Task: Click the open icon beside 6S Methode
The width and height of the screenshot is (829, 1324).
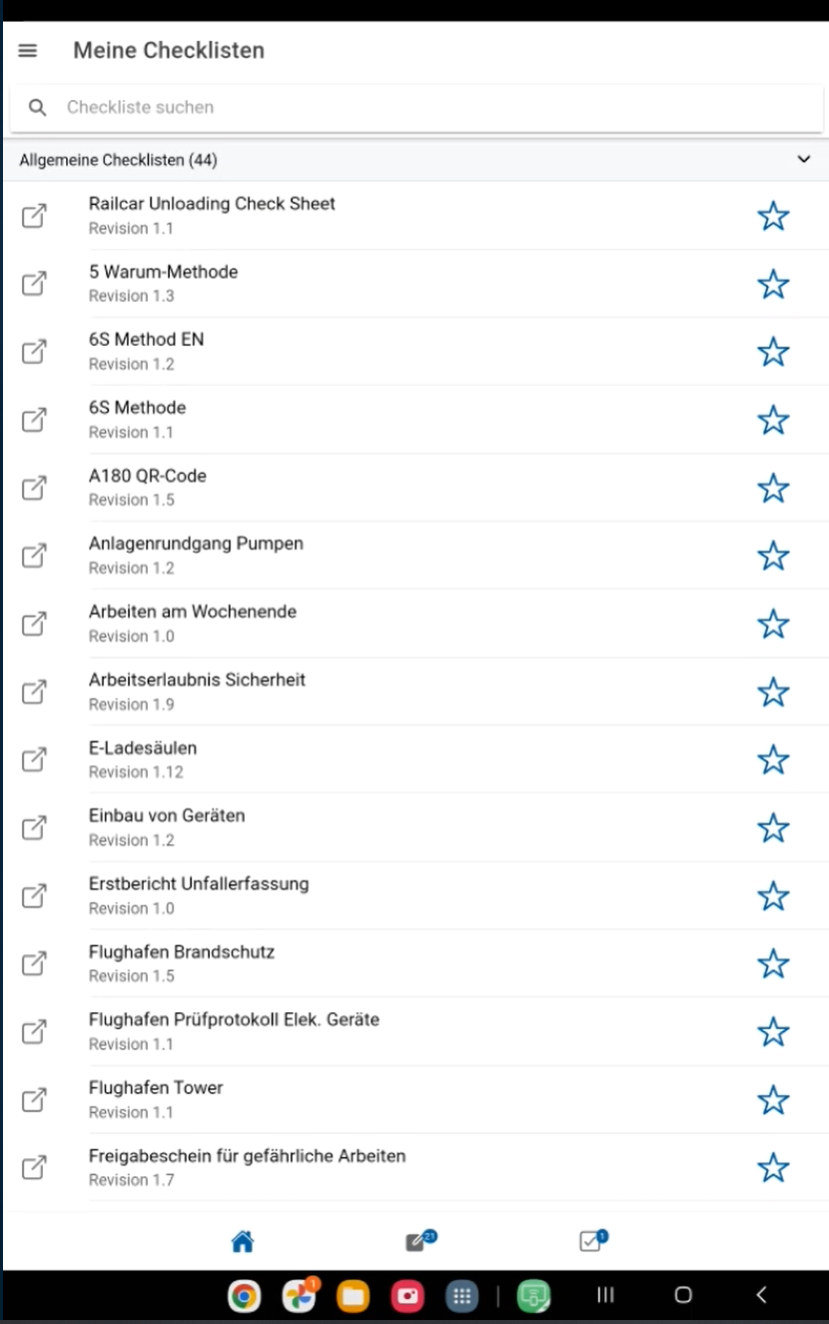Action: tap(34, 420)
